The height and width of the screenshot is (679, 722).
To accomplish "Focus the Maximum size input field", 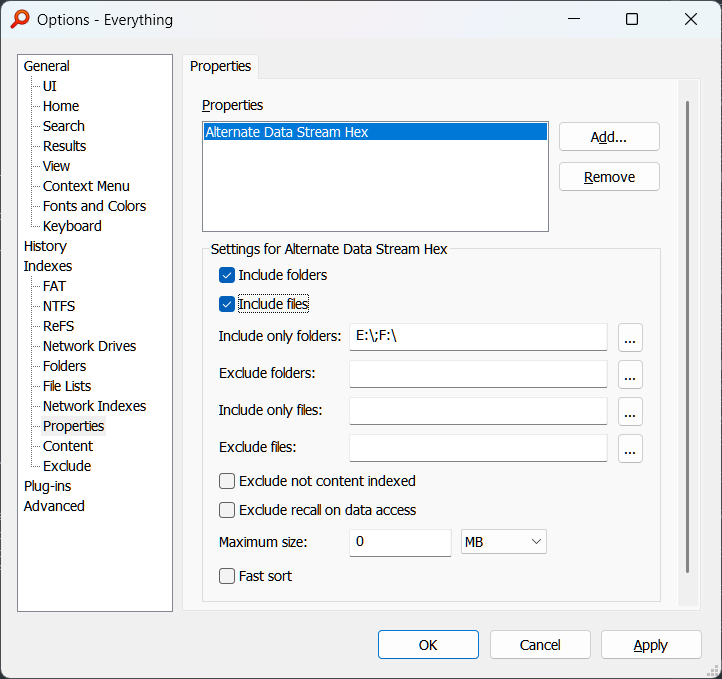I will tap(400, 542).
